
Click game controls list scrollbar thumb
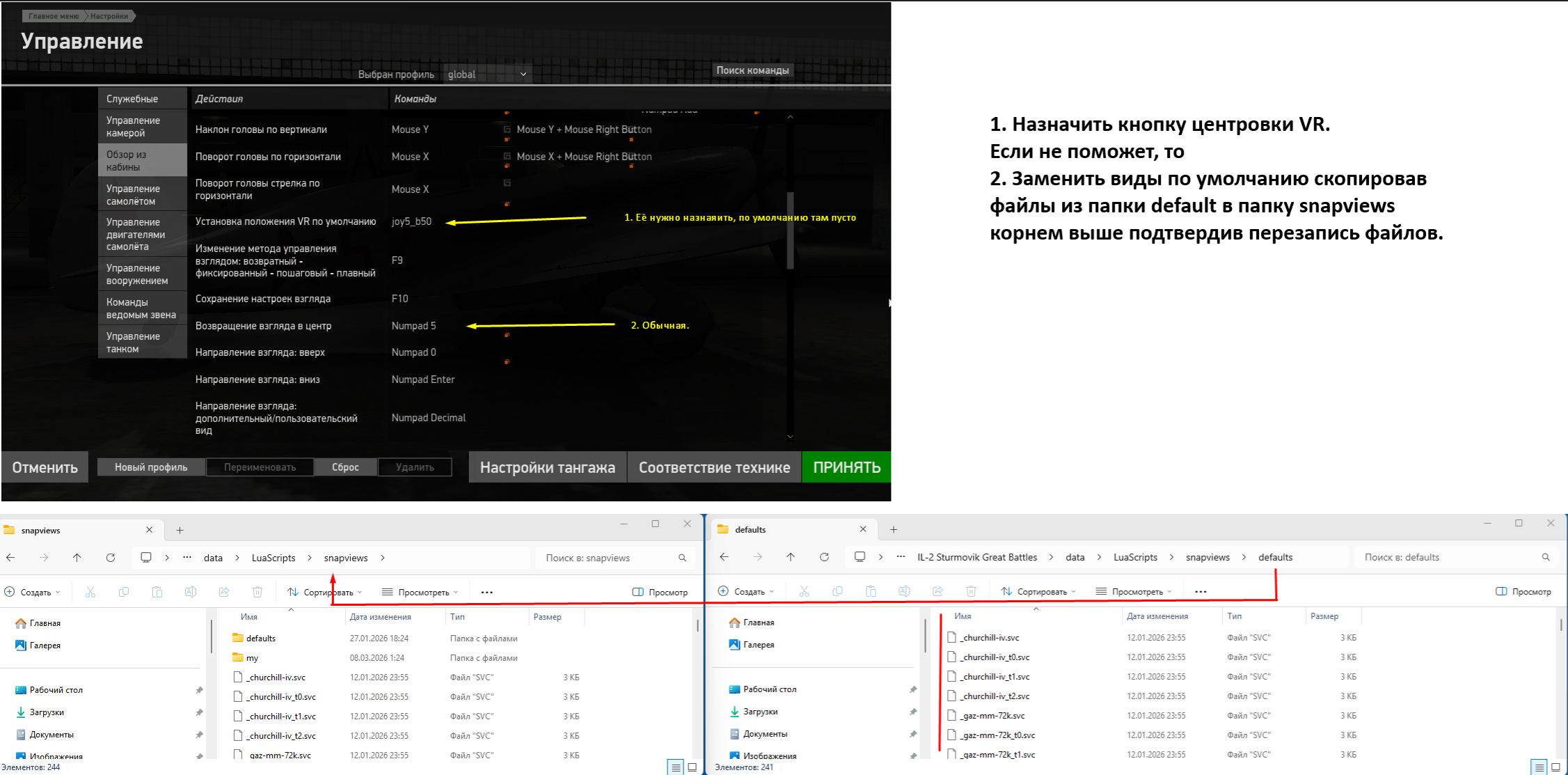[x=790, y=230]
